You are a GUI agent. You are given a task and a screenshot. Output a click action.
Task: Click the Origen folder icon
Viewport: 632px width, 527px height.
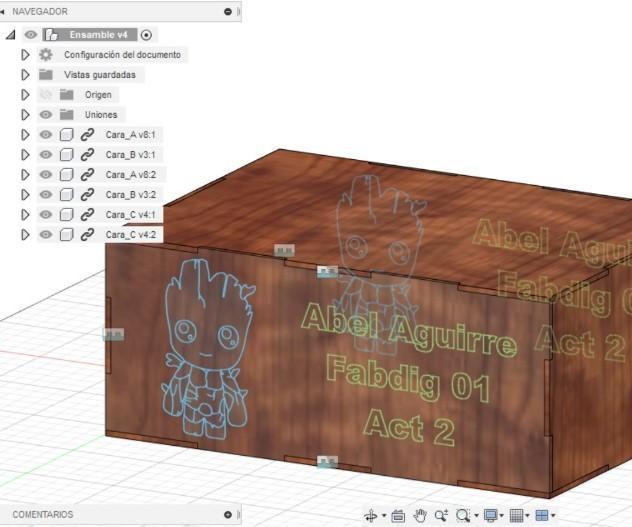pyautogui.click(x=67, y=95)
